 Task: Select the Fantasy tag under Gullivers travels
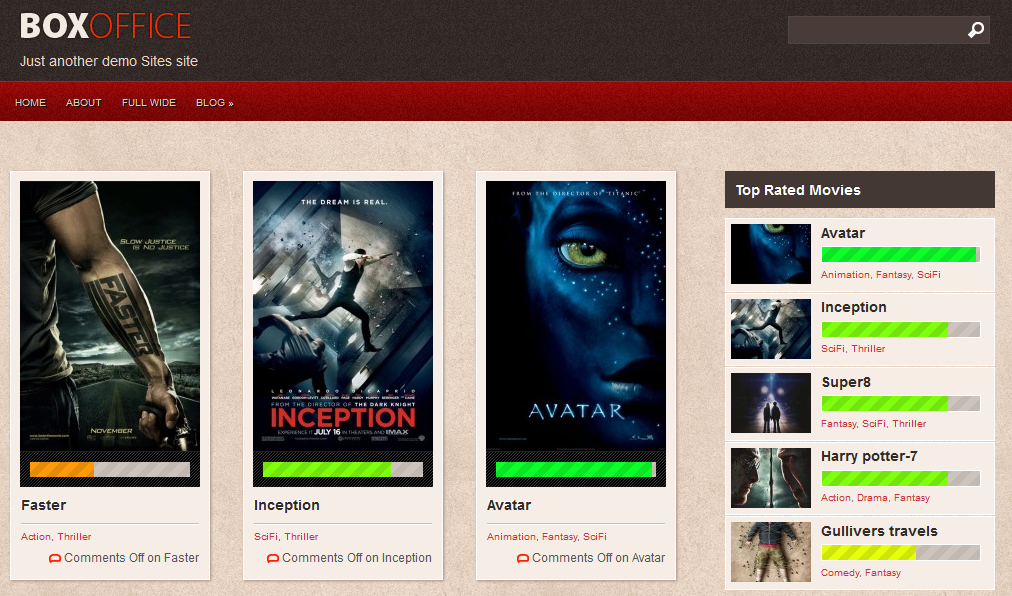882,573
